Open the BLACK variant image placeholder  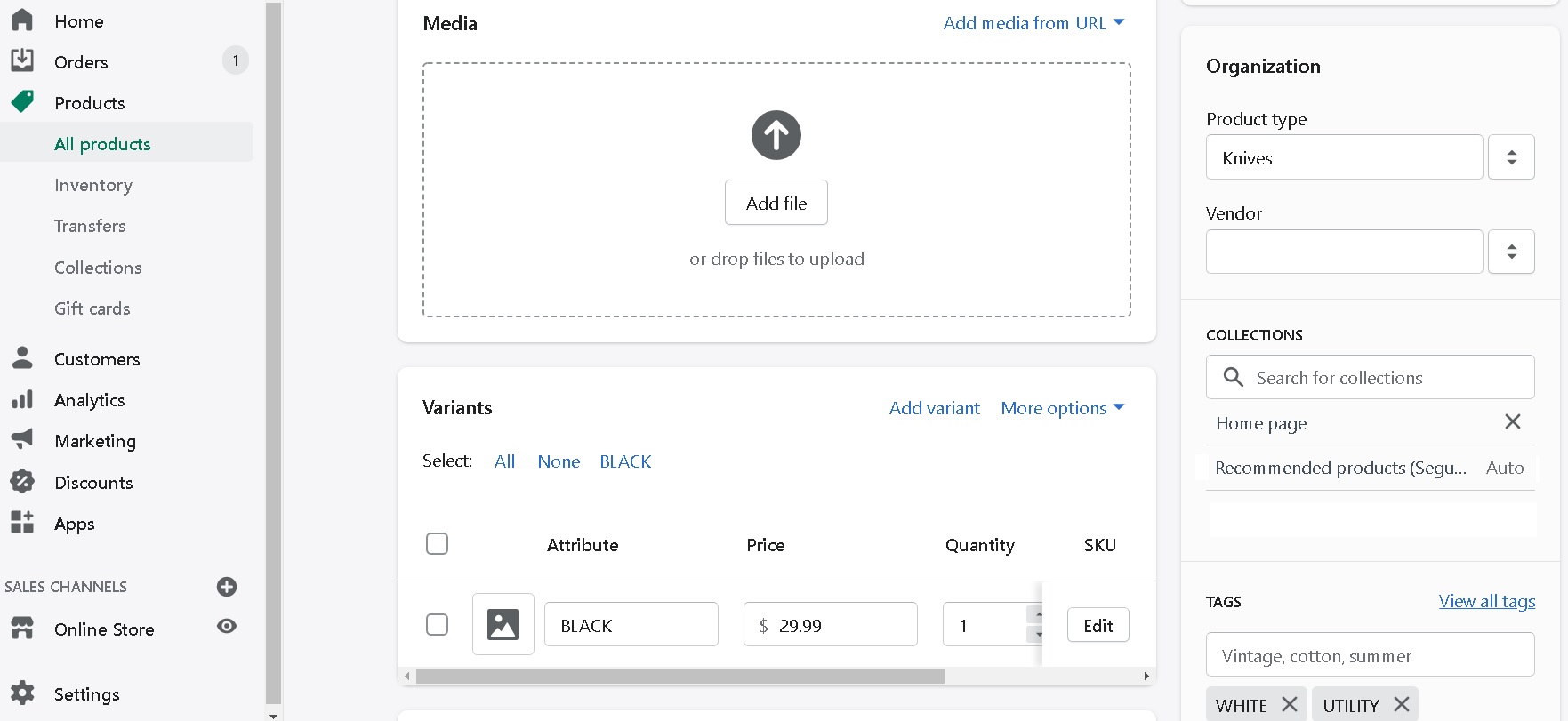[x=503, y=624]
